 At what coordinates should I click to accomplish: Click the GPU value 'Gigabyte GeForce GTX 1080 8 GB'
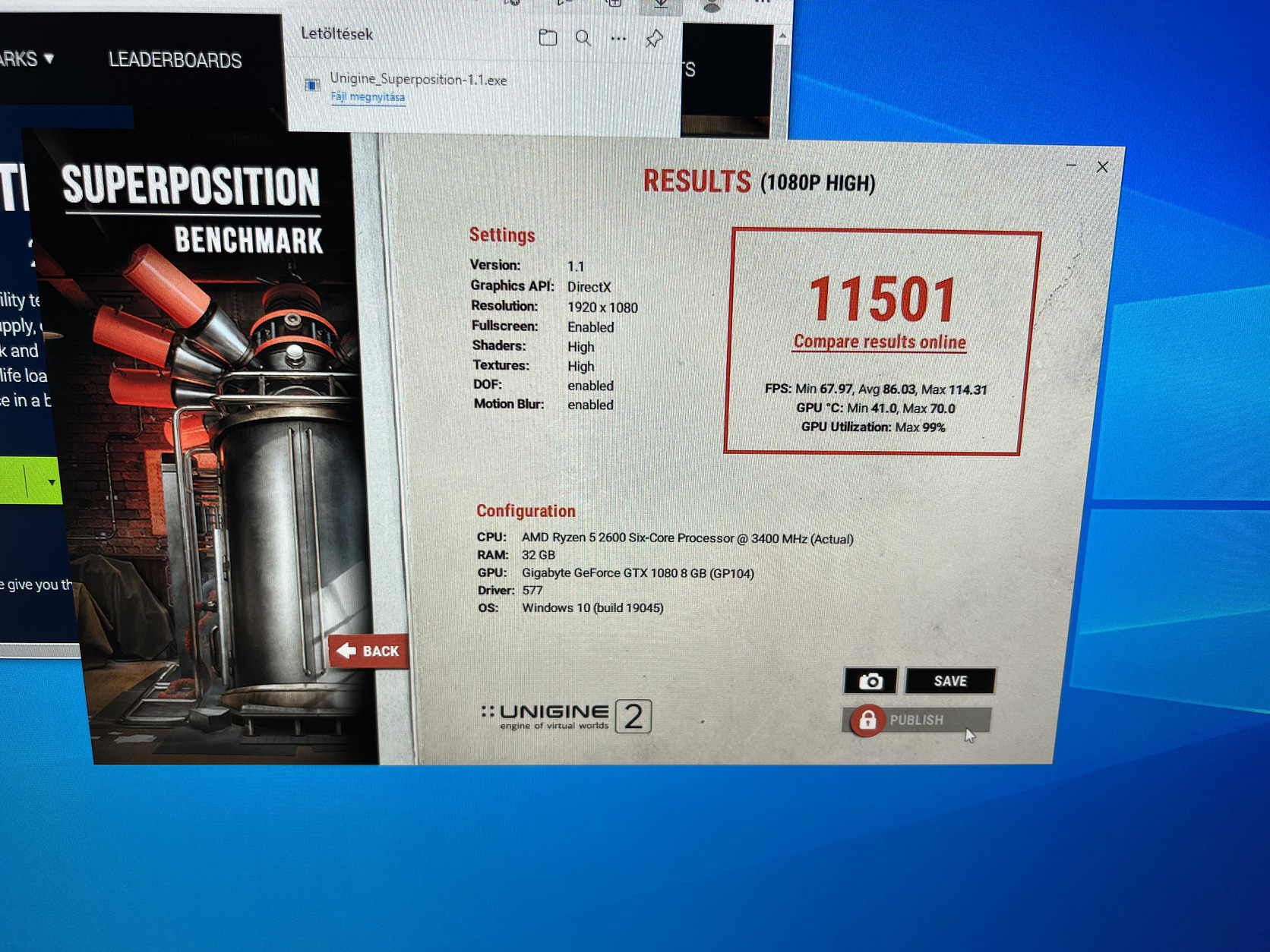click(614, 573)
